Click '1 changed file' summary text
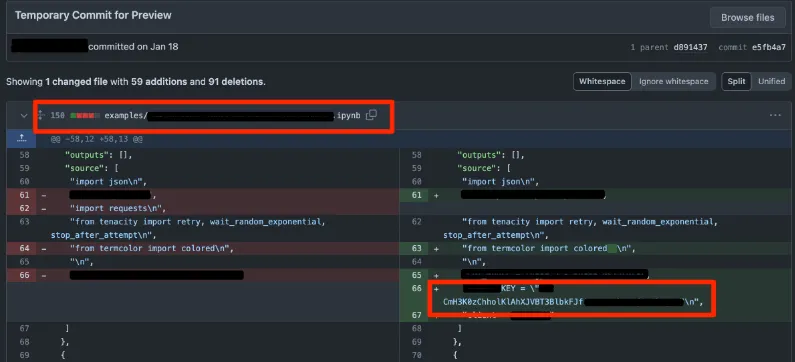 (x=76, y=81)
